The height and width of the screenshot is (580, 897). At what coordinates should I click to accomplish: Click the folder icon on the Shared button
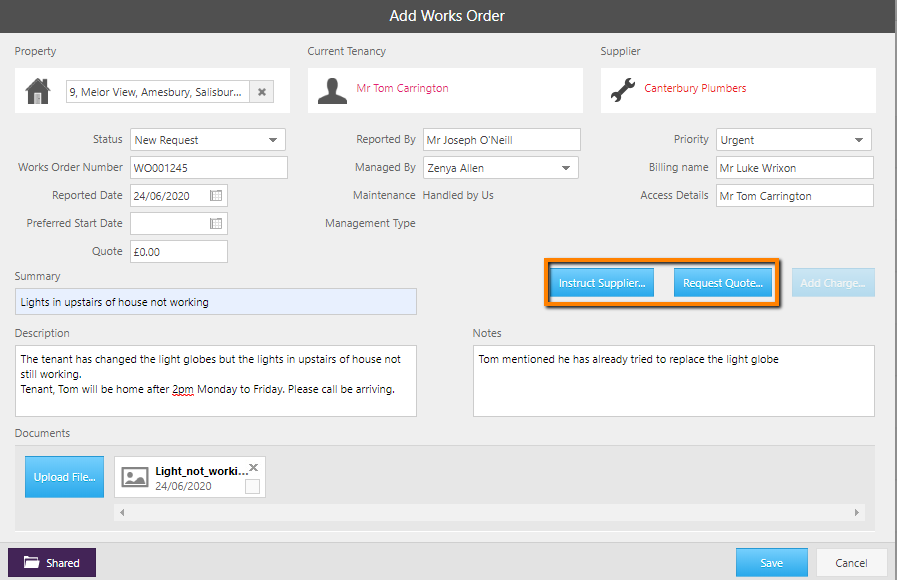coord(31,562)
